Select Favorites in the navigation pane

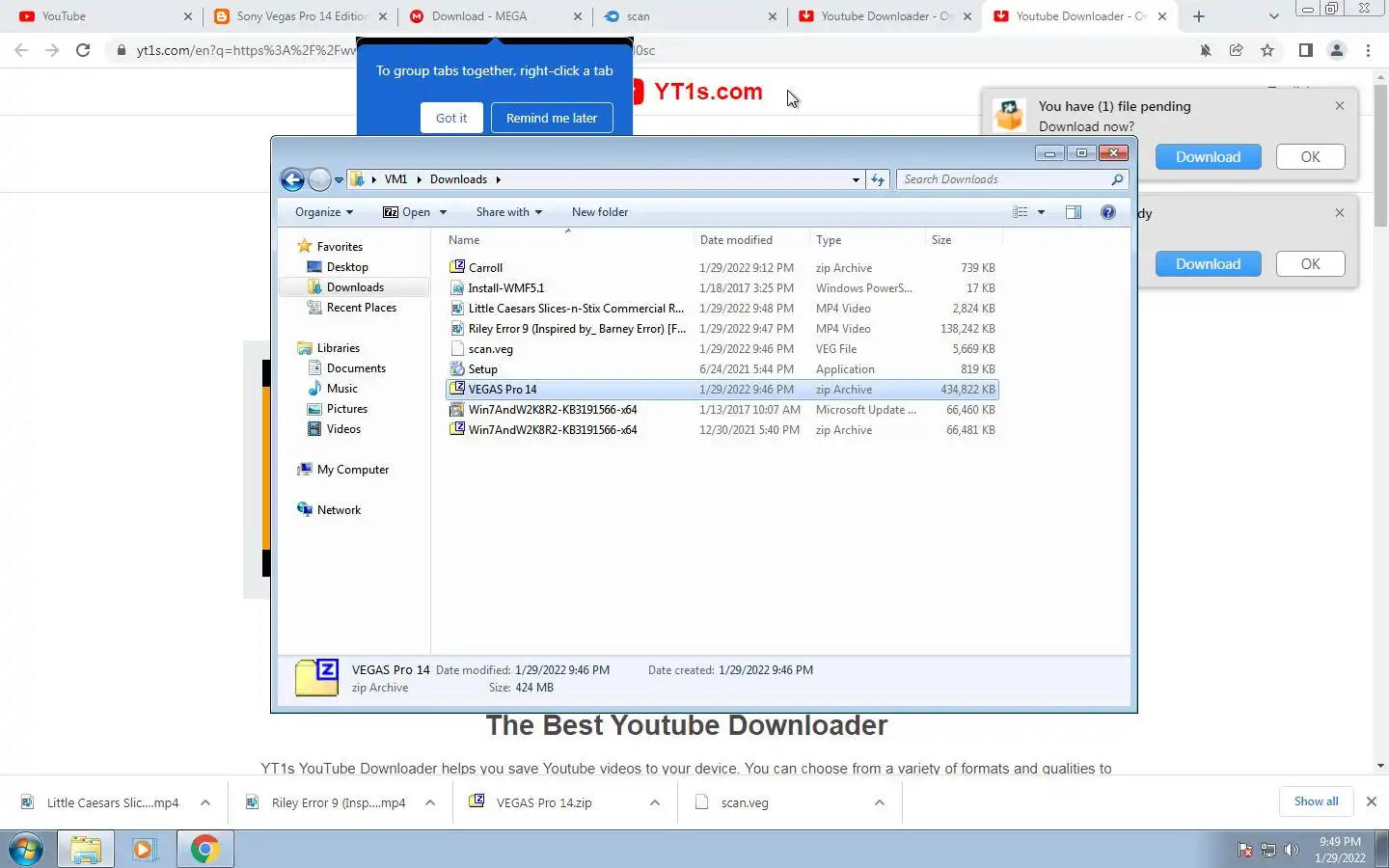click(340, 247)
